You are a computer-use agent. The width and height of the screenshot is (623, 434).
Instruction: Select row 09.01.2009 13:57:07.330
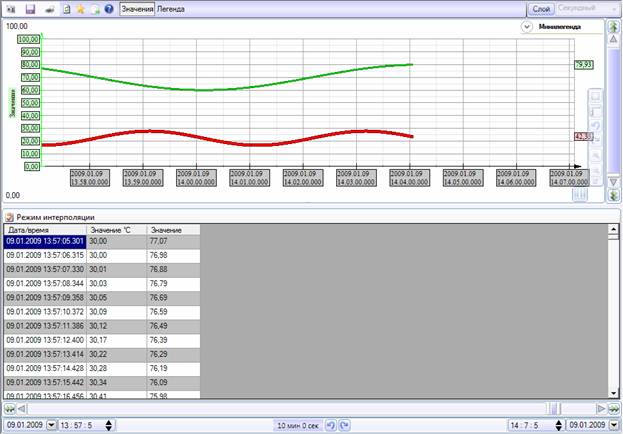coord(102,269)
